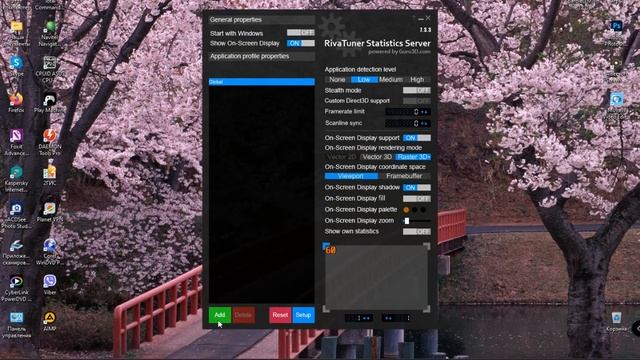Set the application detection level to High
The height and width of the screenshot is (360, 640).
pos(417,80)
